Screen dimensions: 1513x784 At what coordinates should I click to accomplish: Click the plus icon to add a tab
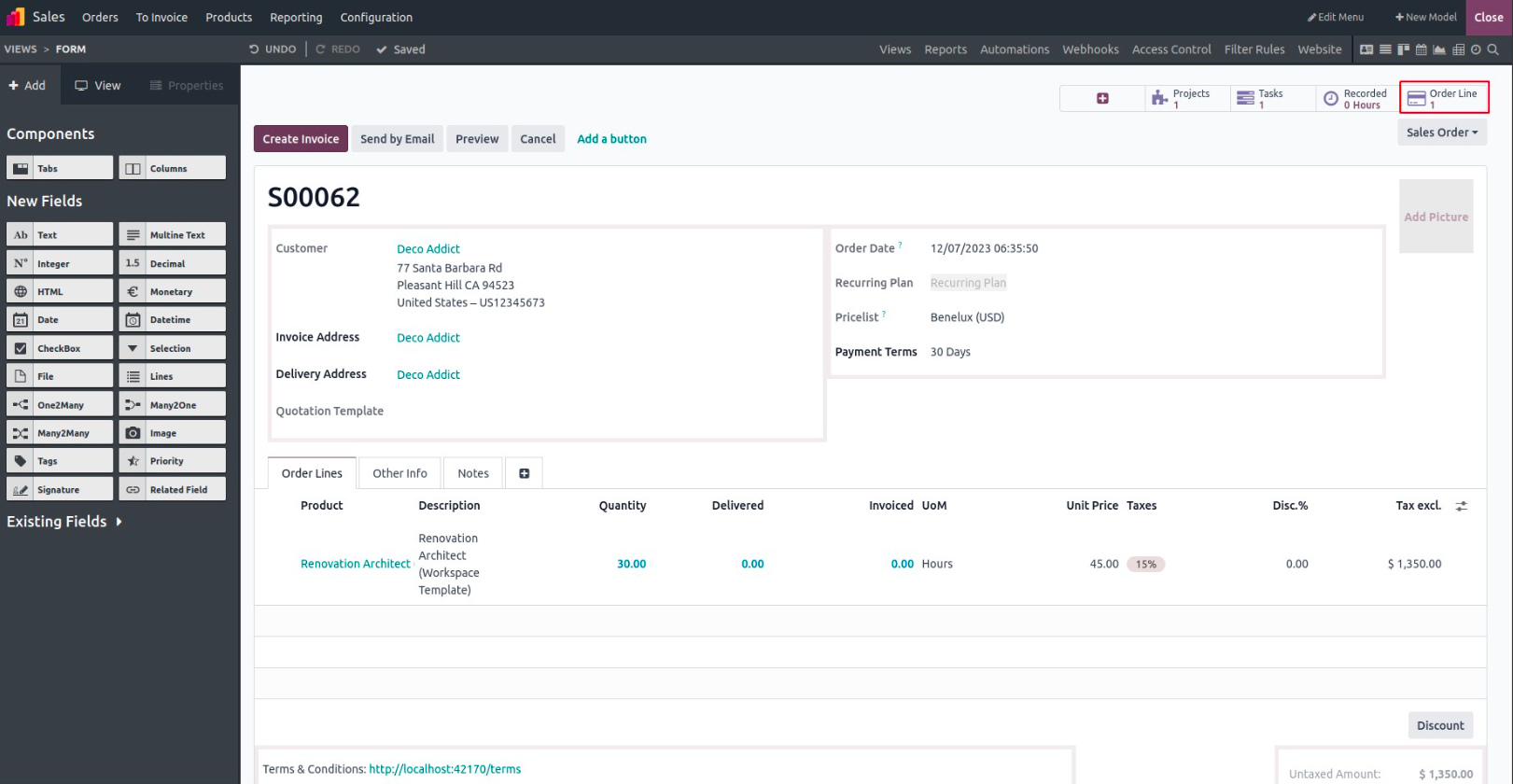[524, 473]
